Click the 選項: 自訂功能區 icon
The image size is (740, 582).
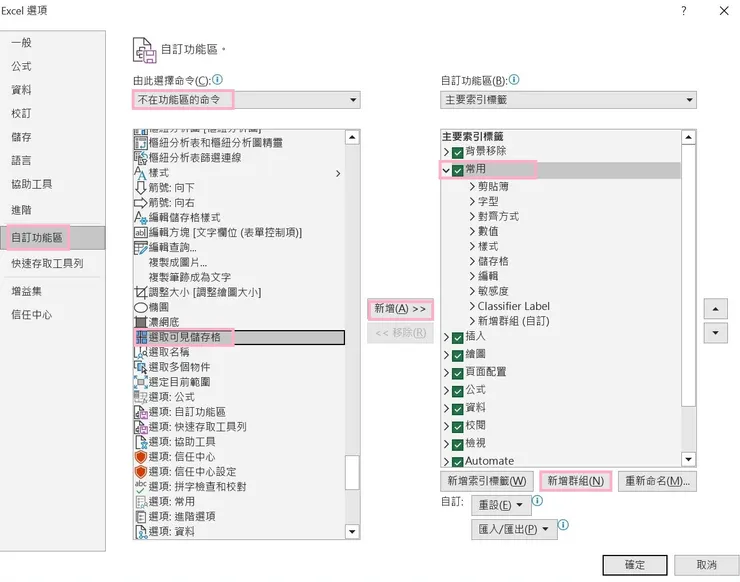tap(141, 412)
